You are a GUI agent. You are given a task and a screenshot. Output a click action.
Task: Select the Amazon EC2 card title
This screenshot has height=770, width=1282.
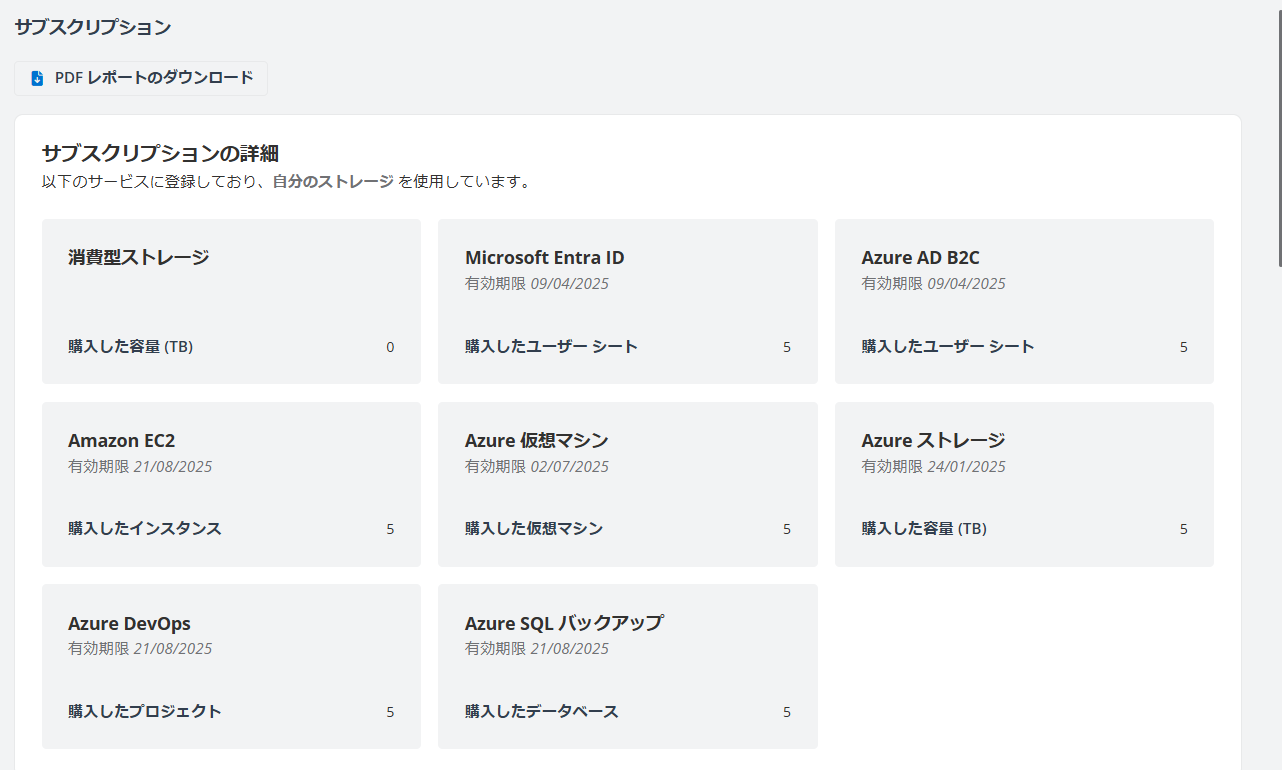pyautogui.click(x=122, y=440)
